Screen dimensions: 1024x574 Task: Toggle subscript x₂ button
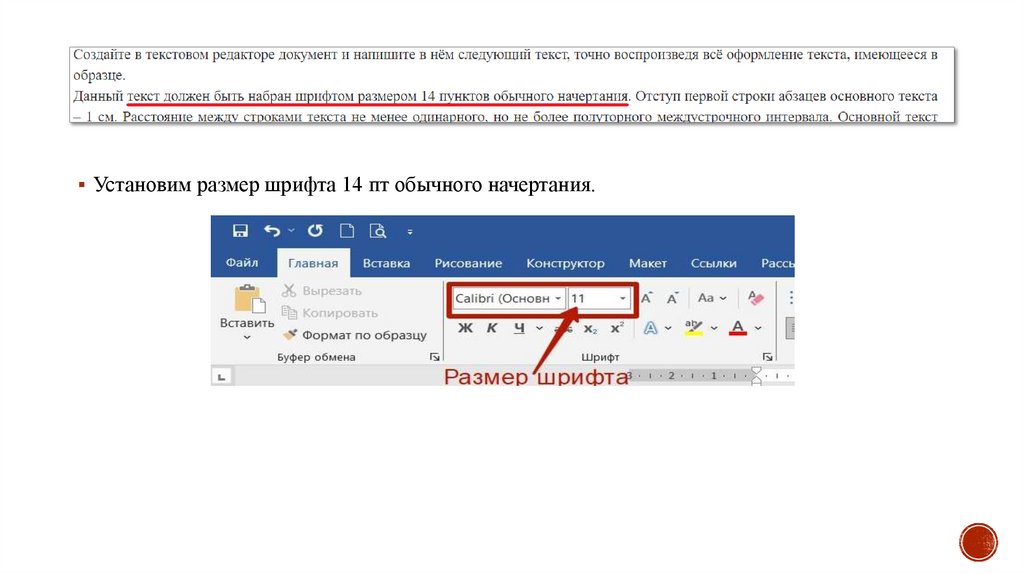point(590,328)
